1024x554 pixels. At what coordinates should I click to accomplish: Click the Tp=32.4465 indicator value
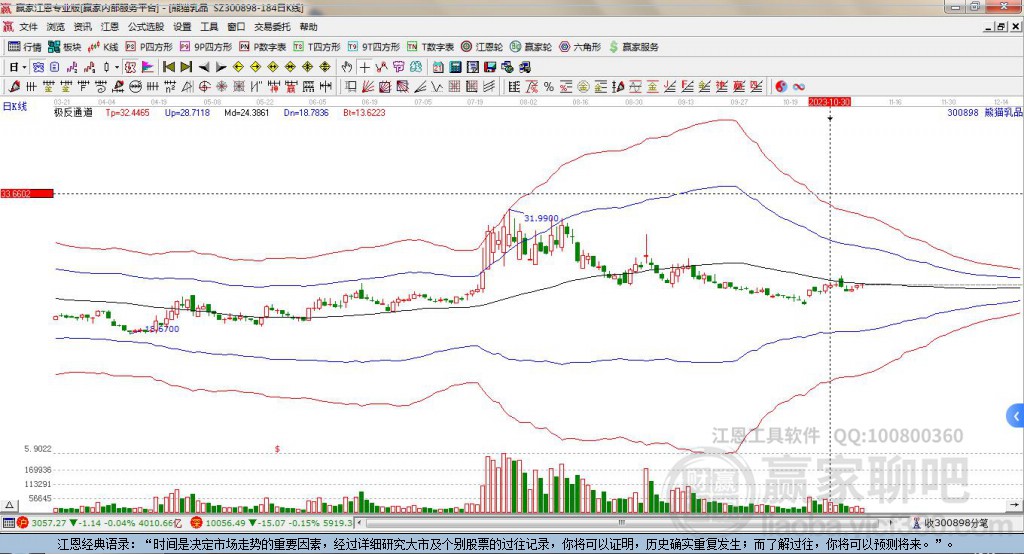pos(127,112)
